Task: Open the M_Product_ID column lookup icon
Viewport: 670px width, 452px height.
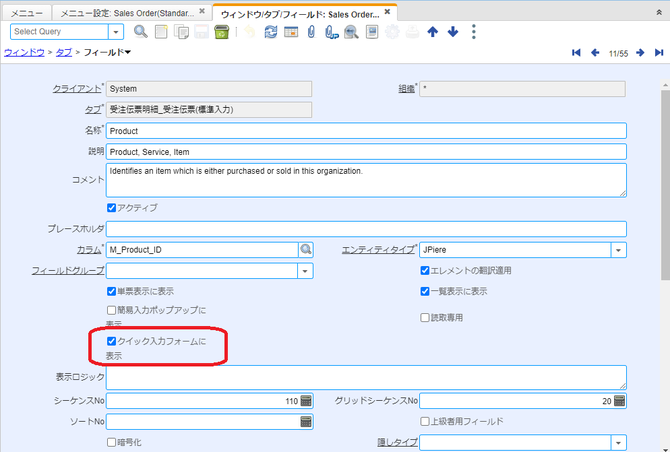Action: point(306,249)
